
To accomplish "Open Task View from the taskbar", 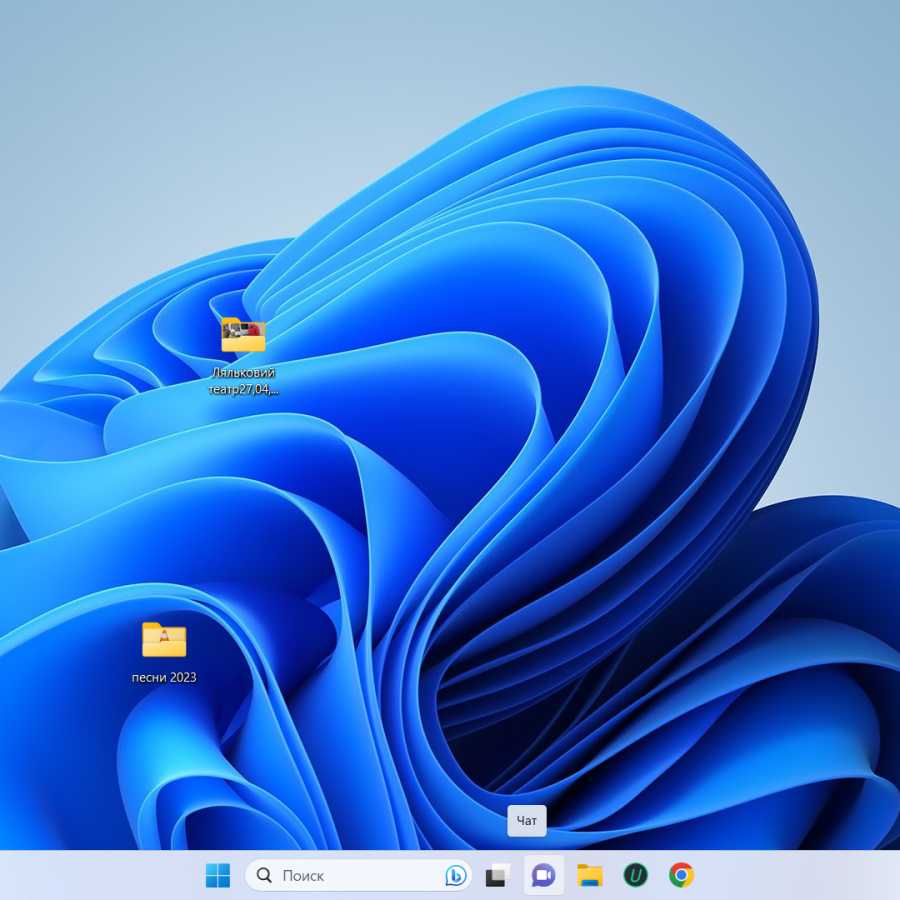I will [x=498, y=875].
